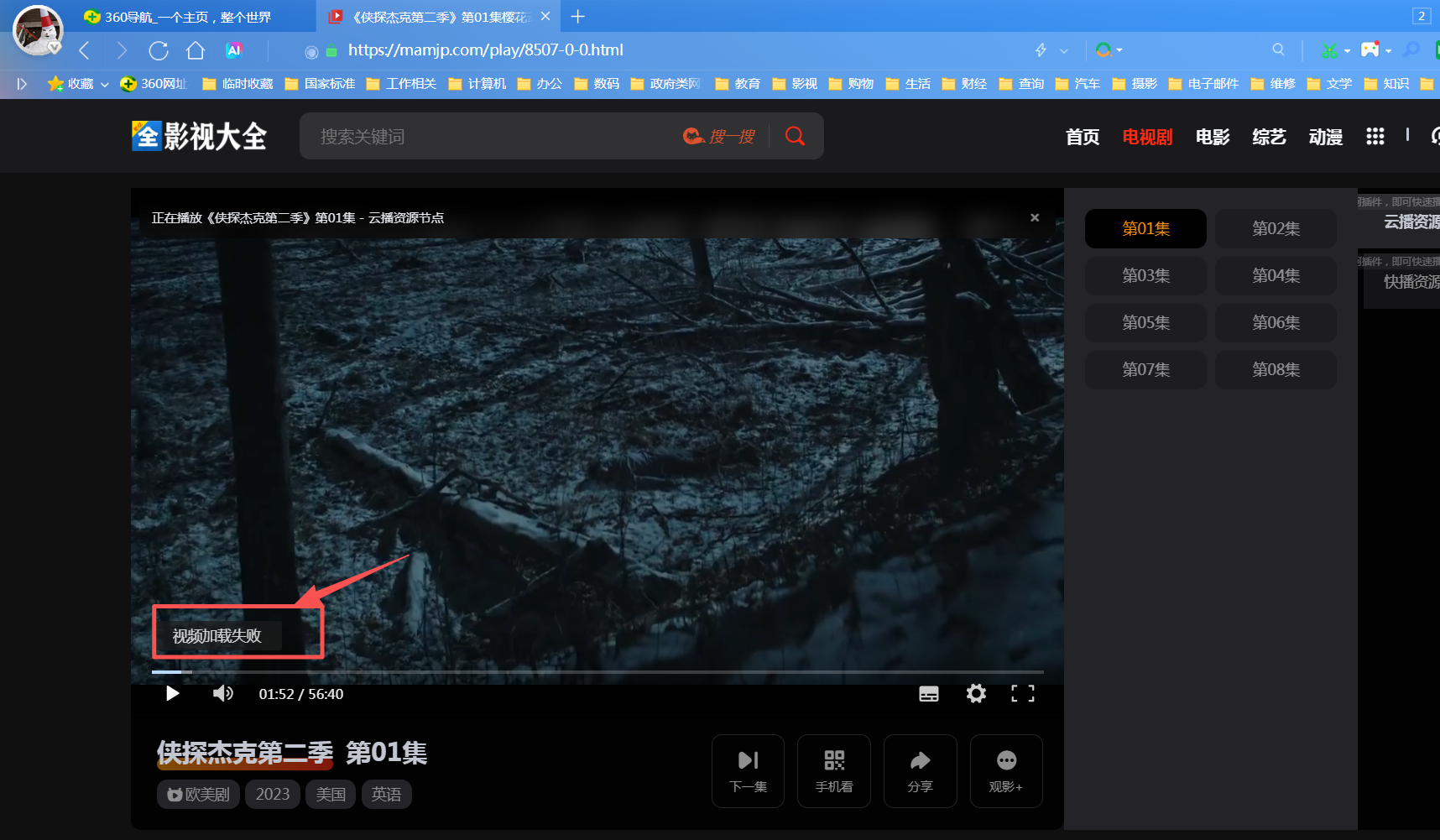Image resolution: width=1440 pixels, height=840 pixels.
Task: Open the 360网址 bookmark
Action: (x=154, y=84)
